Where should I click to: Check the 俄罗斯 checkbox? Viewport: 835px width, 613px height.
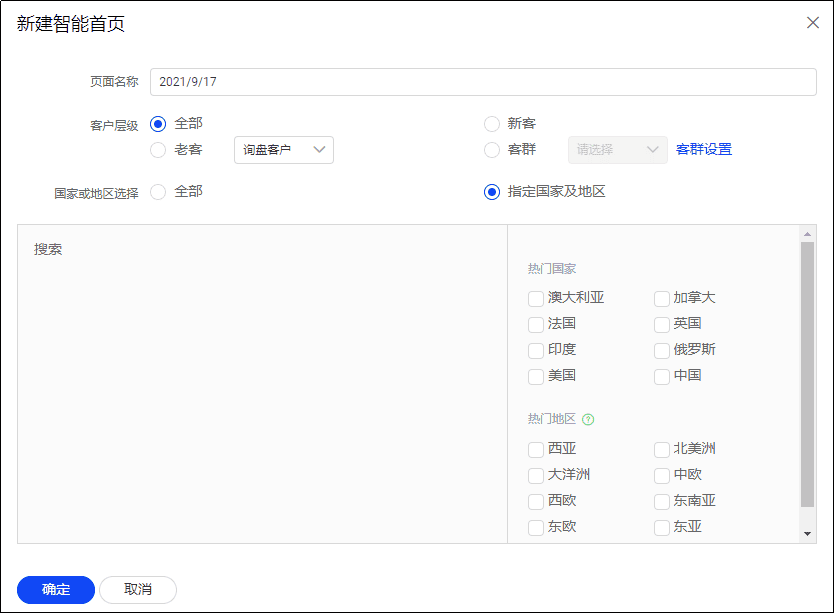(661, 350)
